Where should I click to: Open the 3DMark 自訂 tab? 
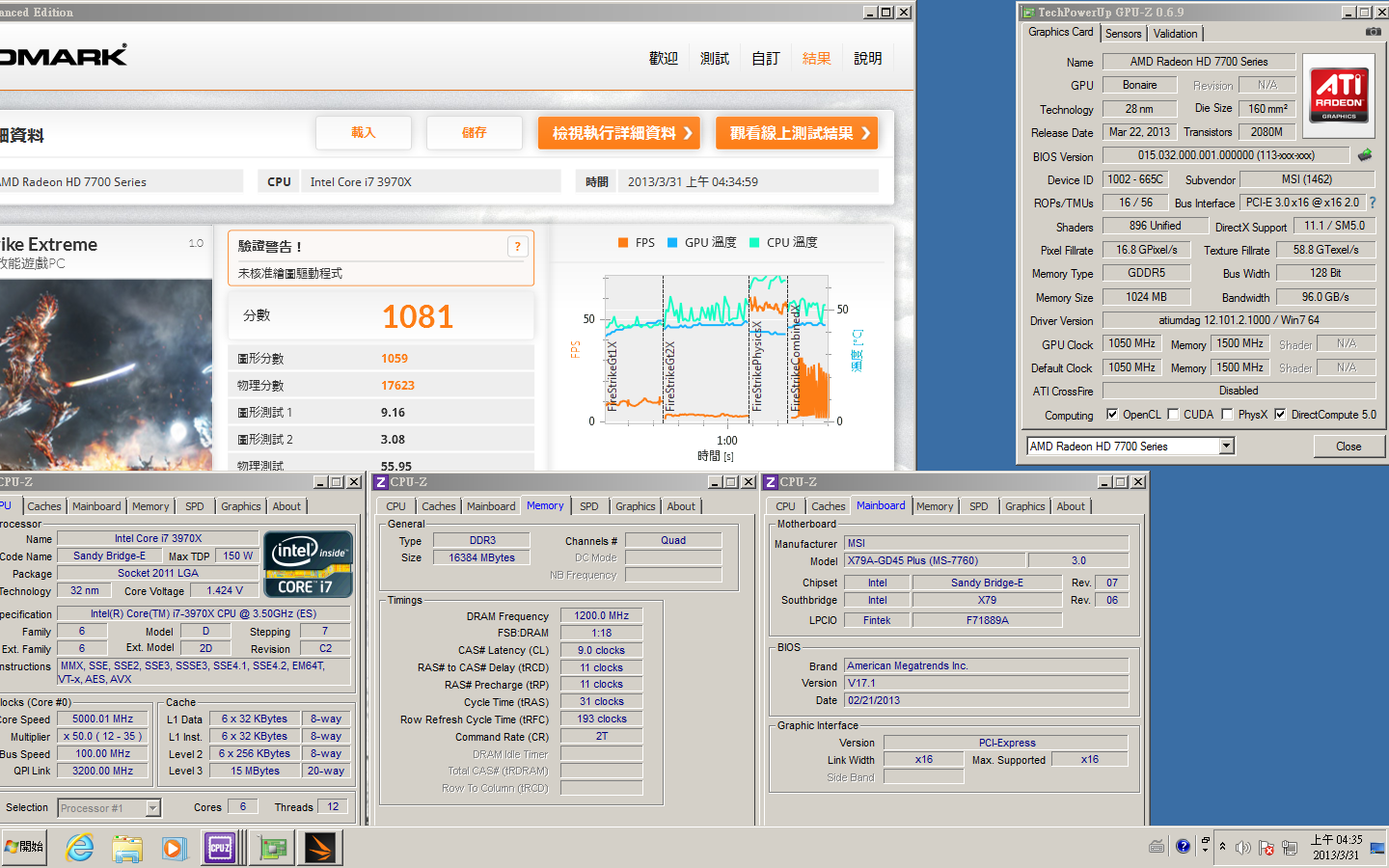[766, 59]
